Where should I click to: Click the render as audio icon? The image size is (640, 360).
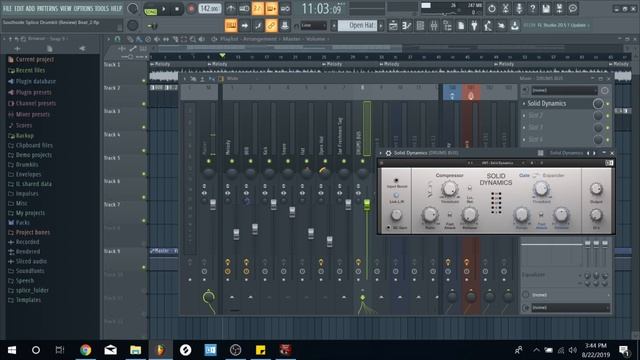pyautogui.click(x=560, y=9)
